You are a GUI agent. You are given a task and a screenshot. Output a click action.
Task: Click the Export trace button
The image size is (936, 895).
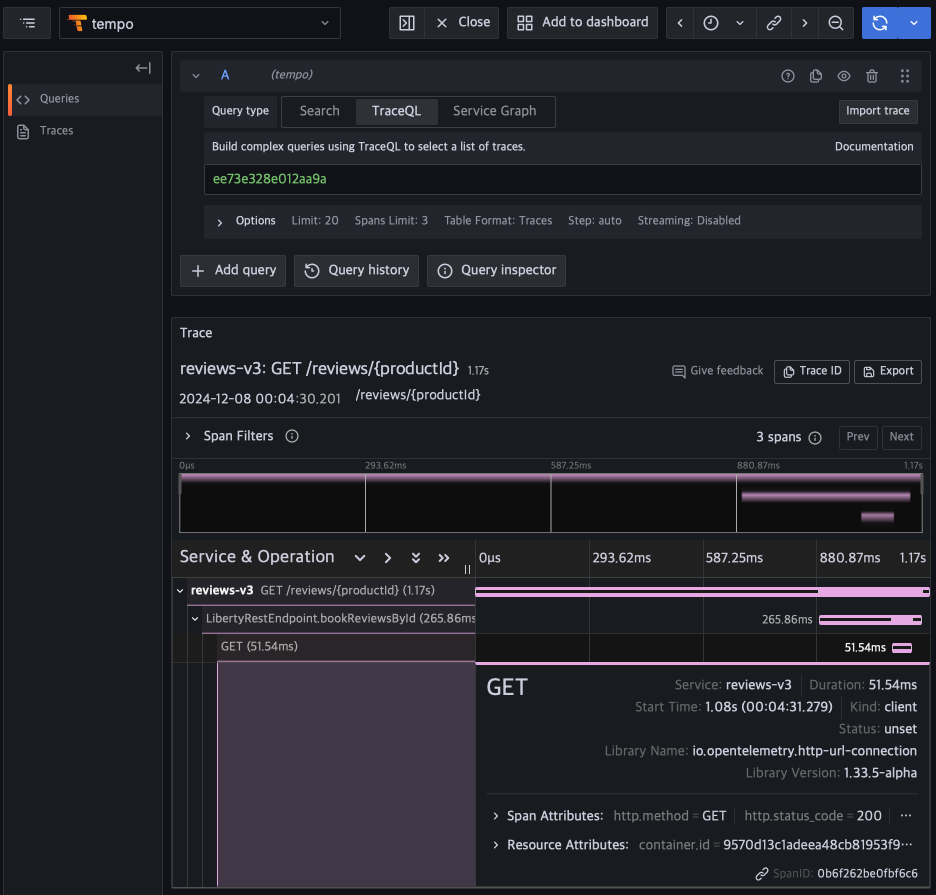(x=887, y=371)
